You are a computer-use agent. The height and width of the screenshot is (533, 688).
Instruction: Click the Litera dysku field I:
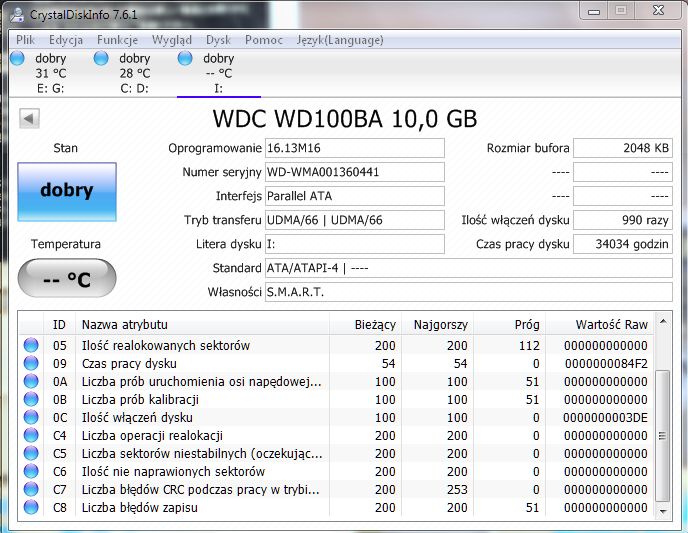pos(355,244)
